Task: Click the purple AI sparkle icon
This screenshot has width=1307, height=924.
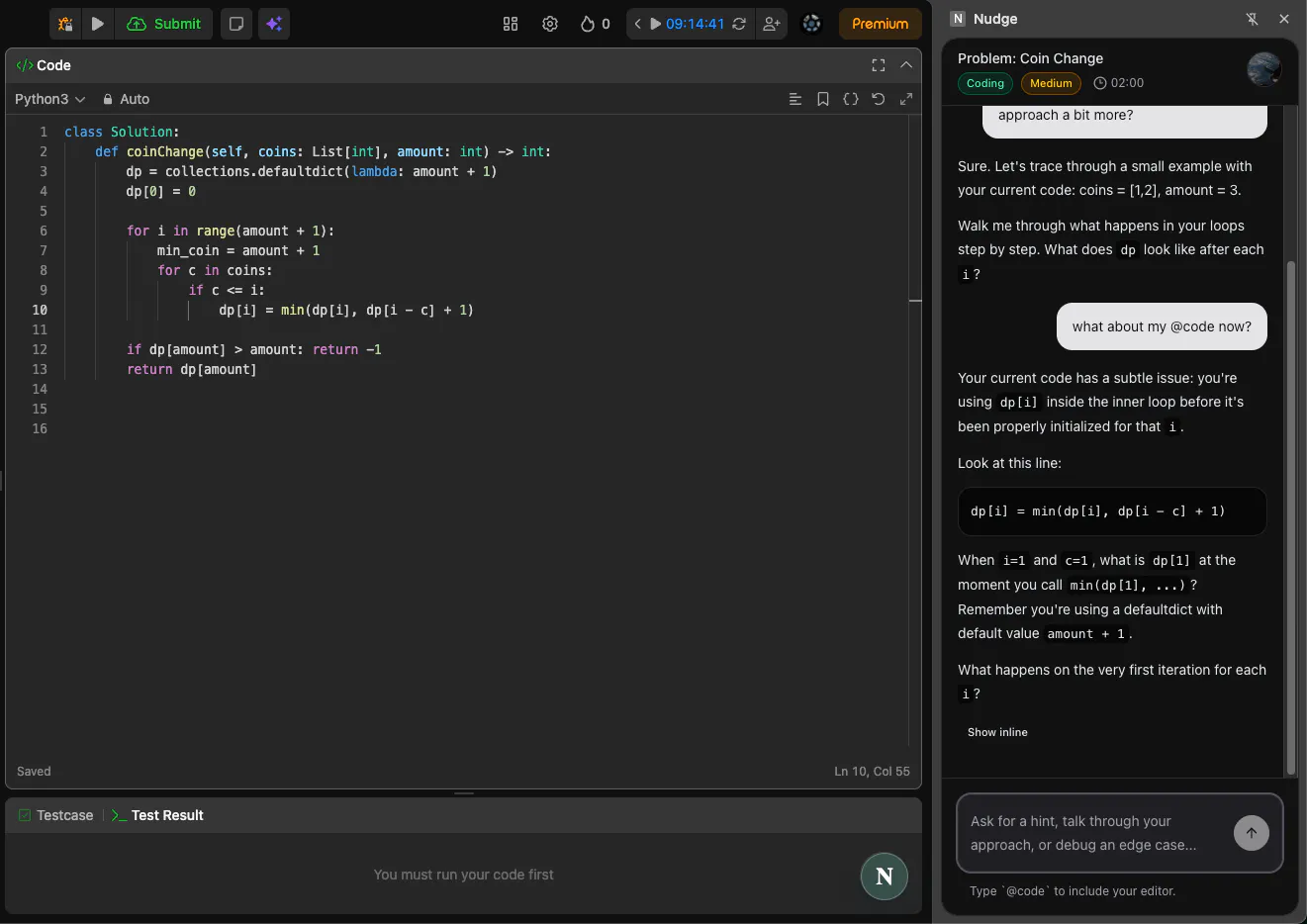Action: pyautogui.click(x=274, y=24)
